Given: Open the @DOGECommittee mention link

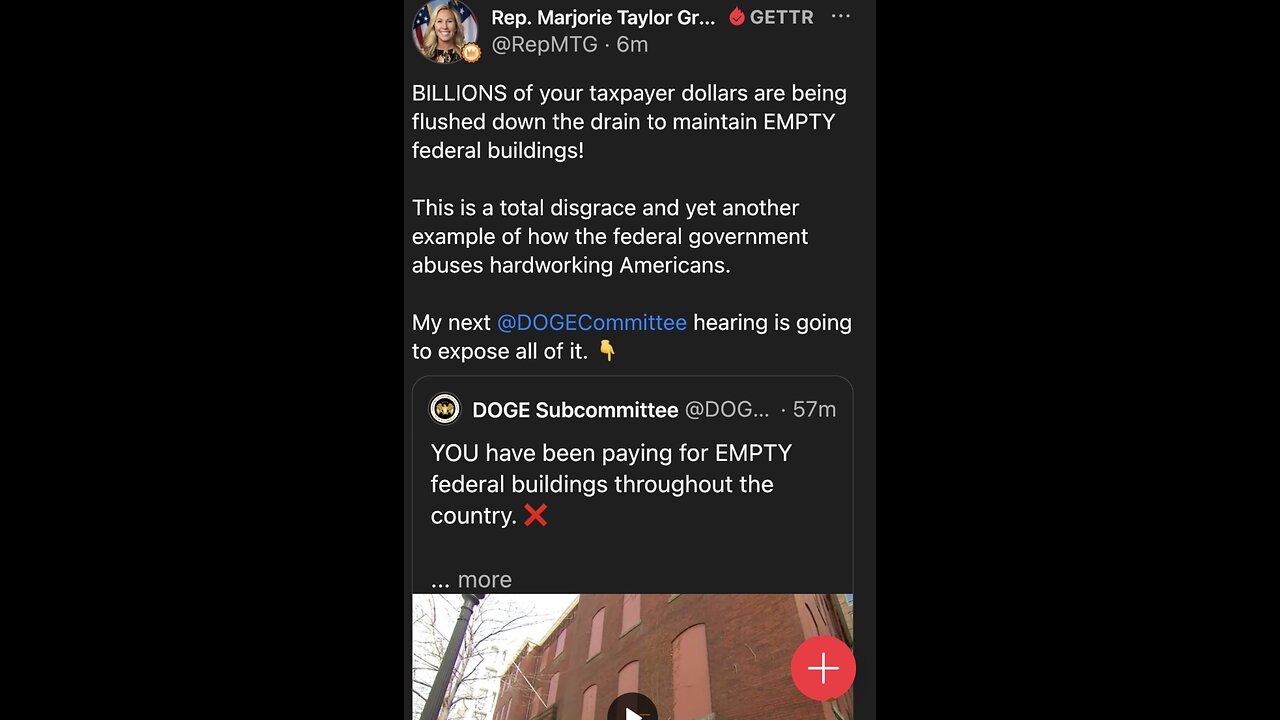Looking at the screenshot, I should click(x=592, y=323).
